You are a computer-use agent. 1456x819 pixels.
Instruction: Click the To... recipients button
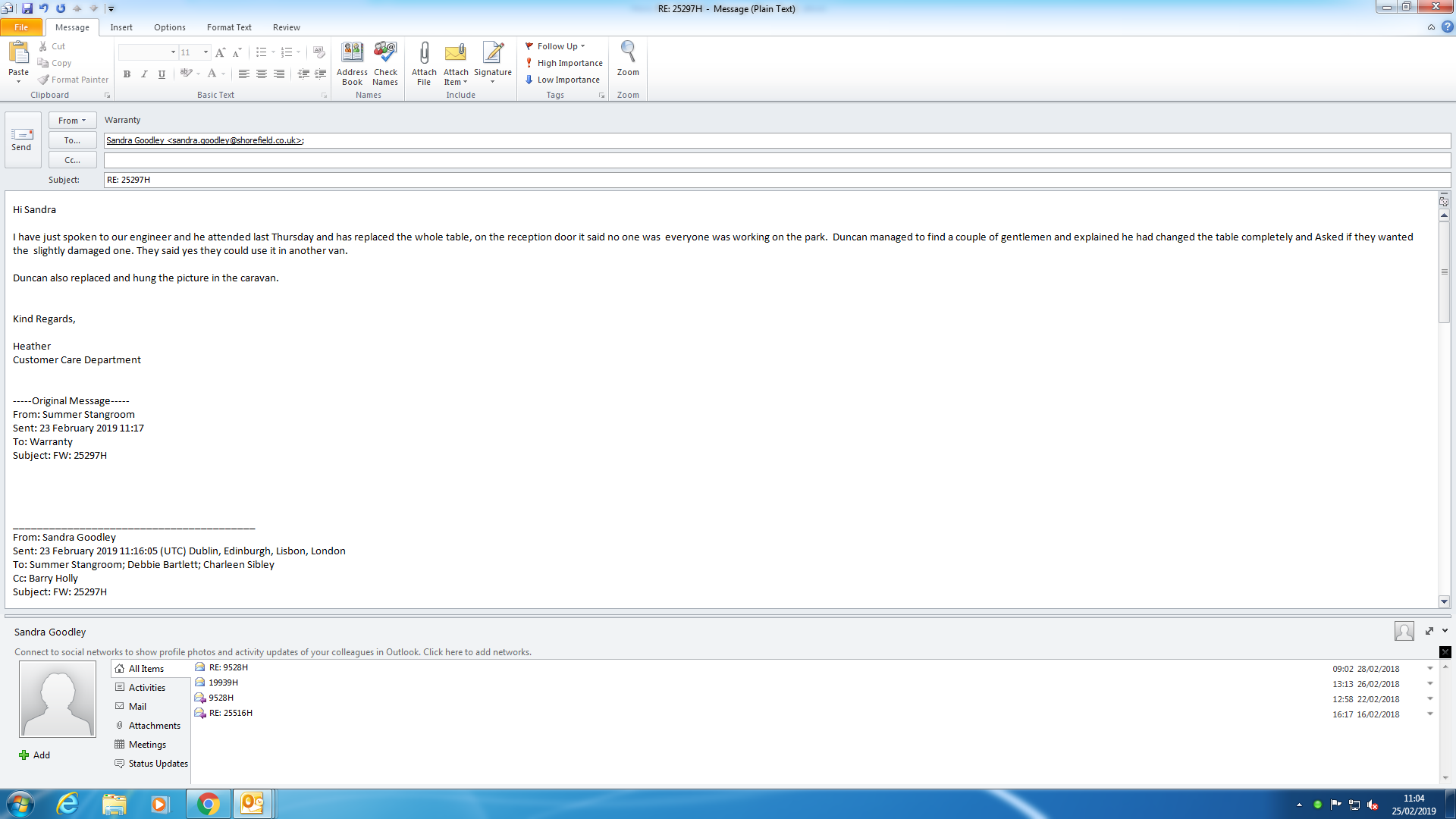click(72, 140)
